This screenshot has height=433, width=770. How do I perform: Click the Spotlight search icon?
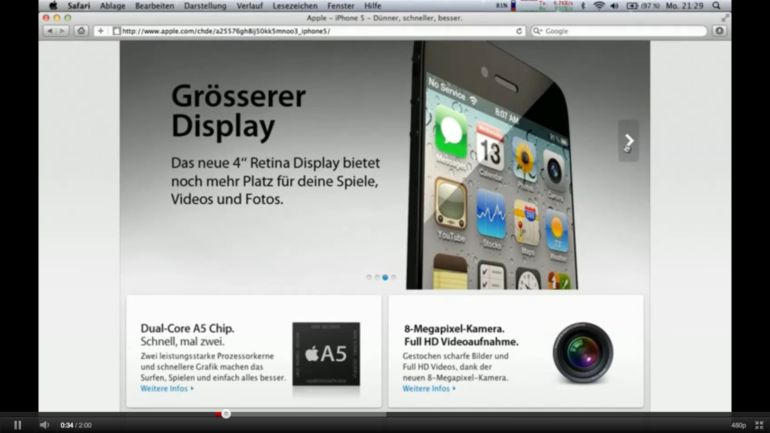tap(716, 6)
